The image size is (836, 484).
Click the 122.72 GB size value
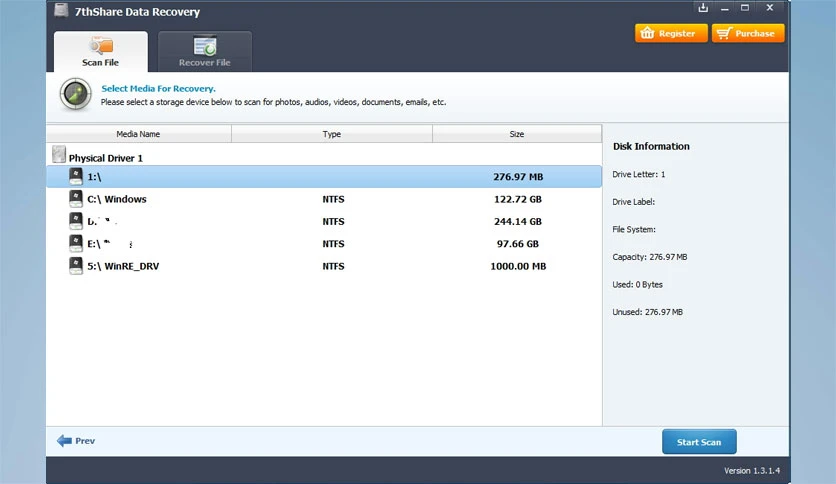[518, 199]
